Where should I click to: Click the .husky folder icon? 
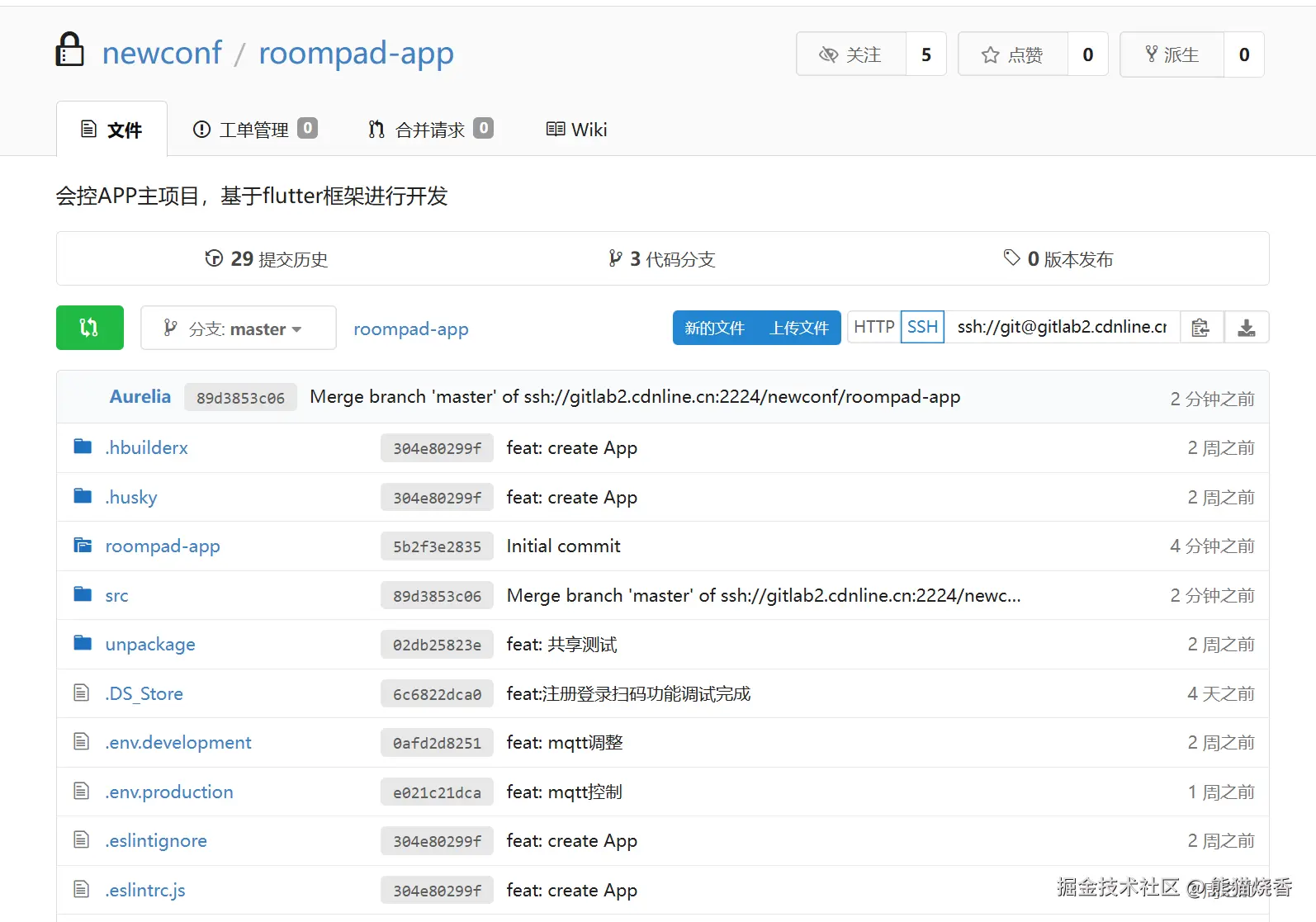pos(83,496)
